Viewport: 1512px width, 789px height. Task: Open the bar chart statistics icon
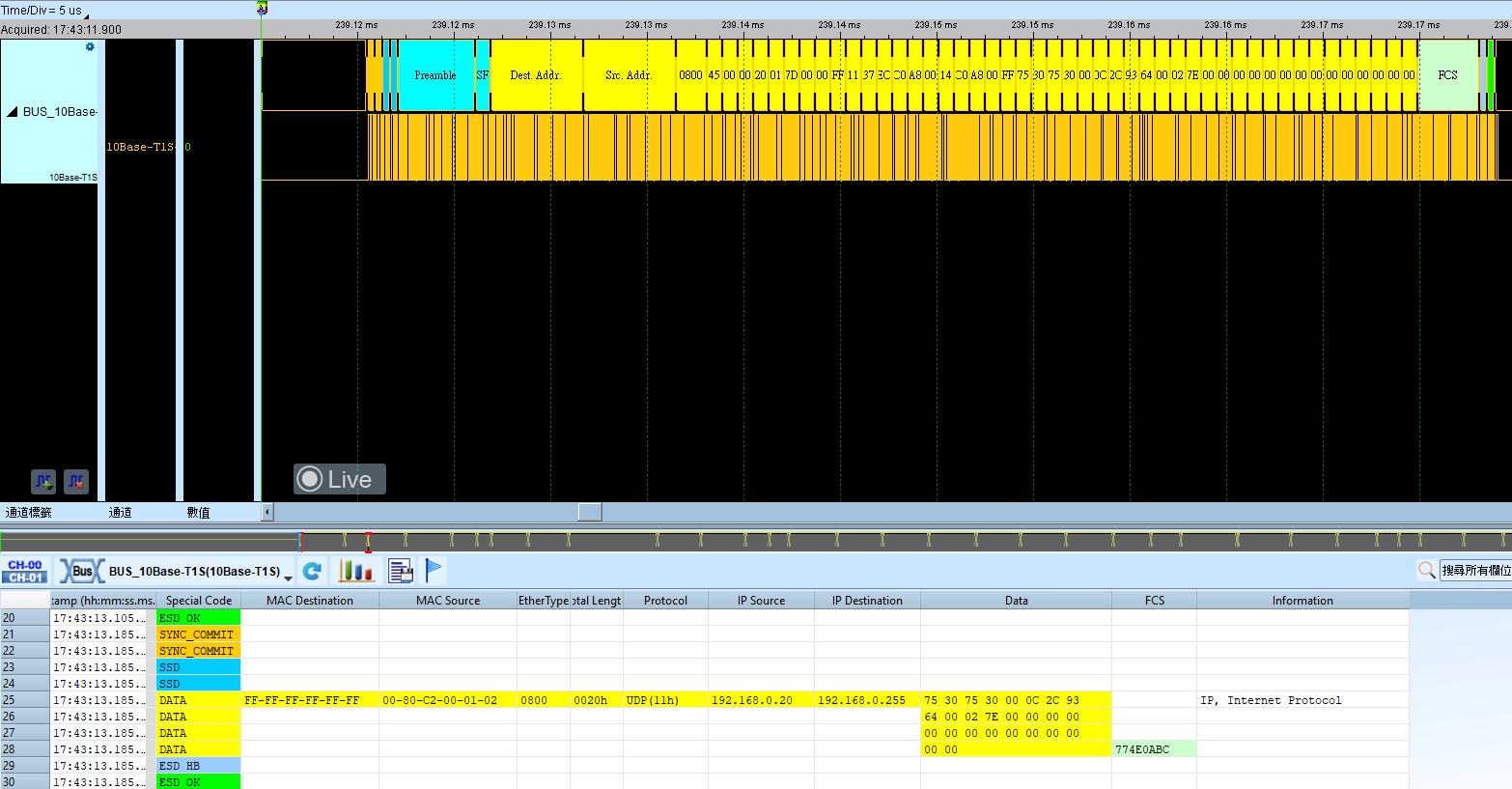(356, 571)
